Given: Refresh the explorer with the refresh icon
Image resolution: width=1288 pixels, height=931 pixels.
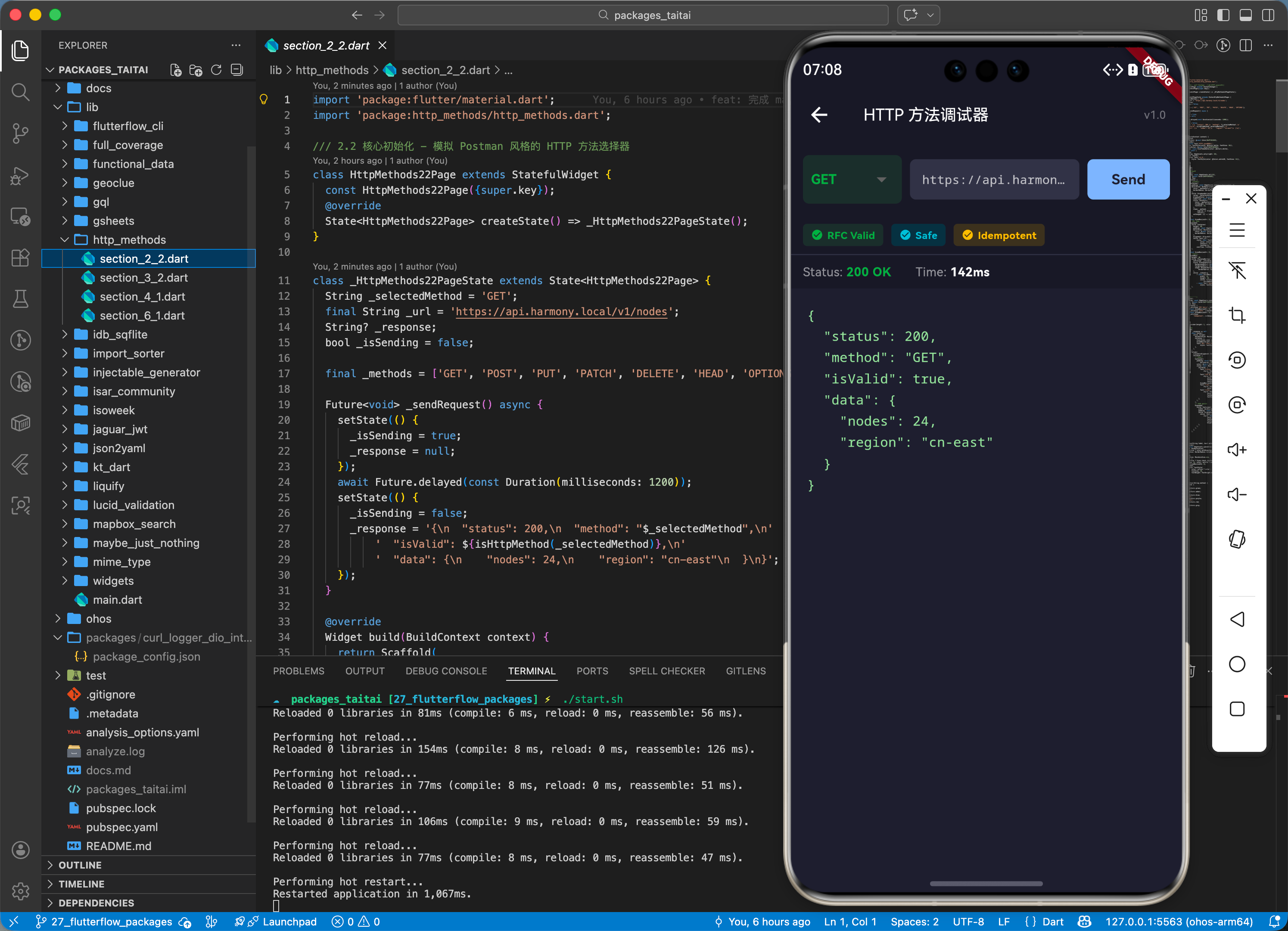Looking at the screenshot, I should click(216, 70).
